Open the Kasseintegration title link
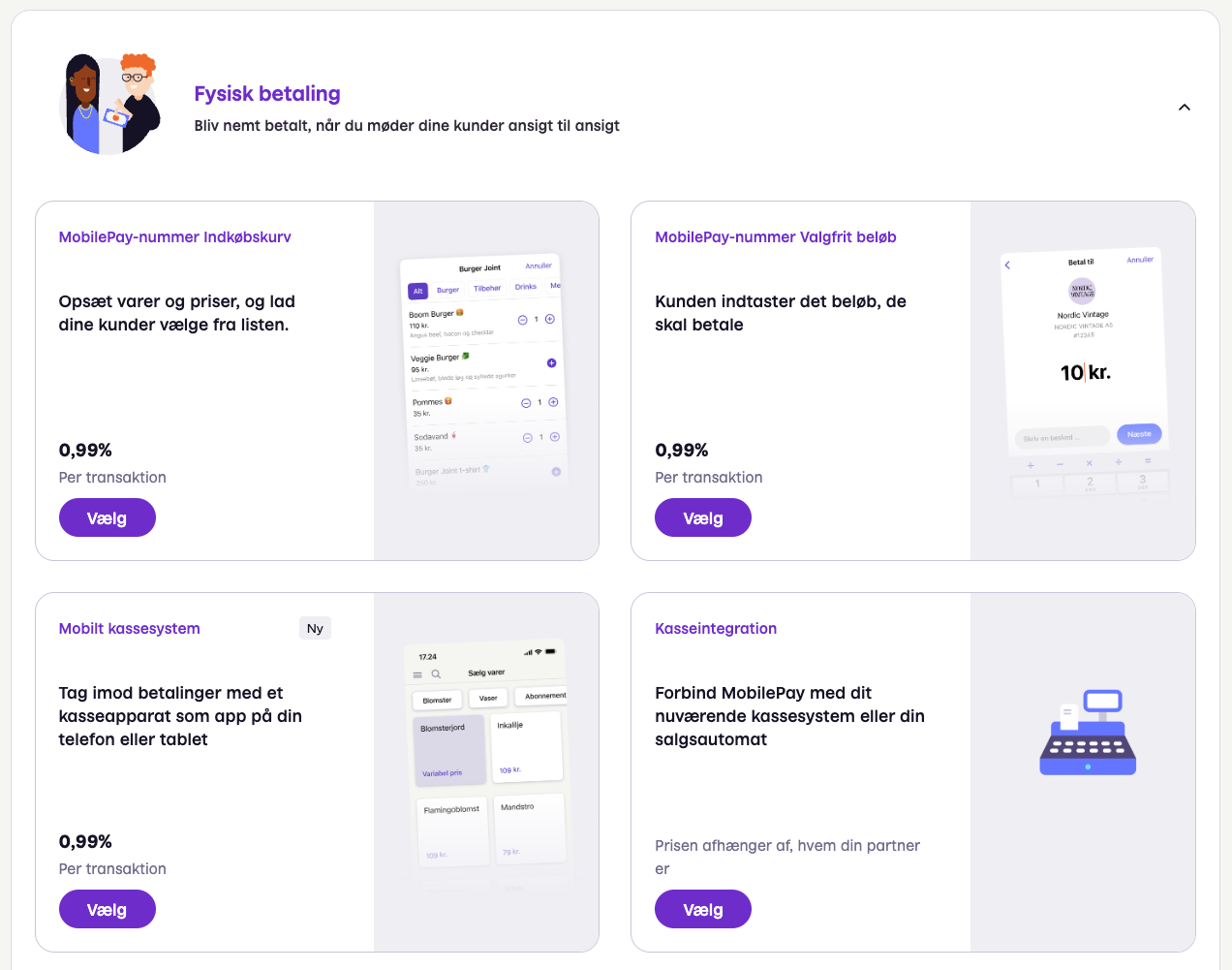Viewport: 1232px width, 970px height. [x=716, y=629]
